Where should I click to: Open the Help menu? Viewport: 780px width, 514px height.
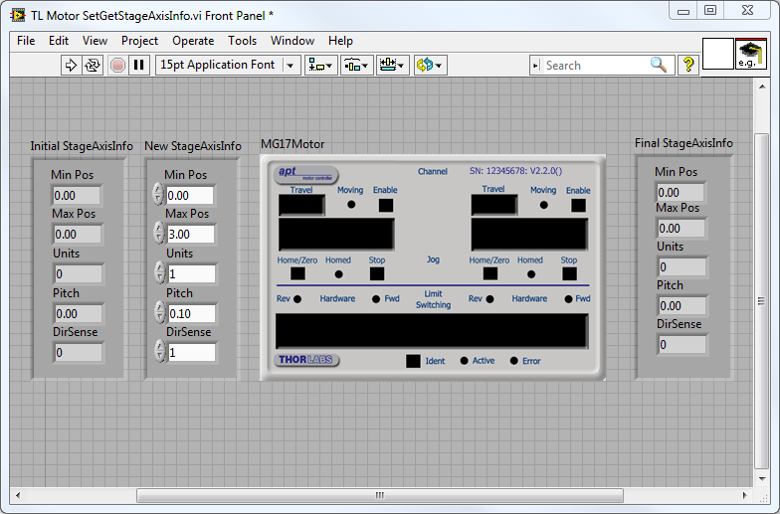[x=340, y=41]
